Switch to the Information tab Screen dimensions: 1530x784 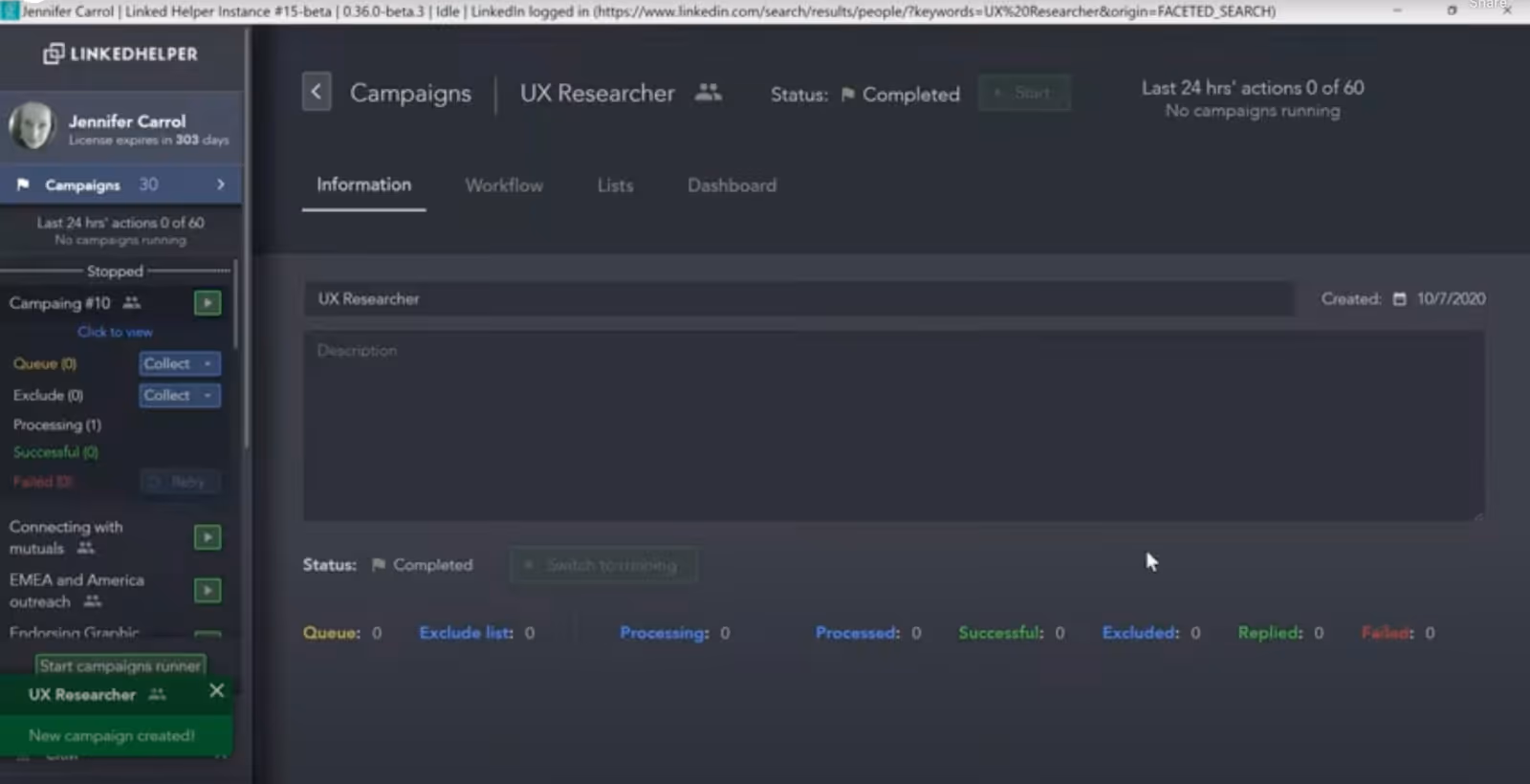click(x=364, y=185)
